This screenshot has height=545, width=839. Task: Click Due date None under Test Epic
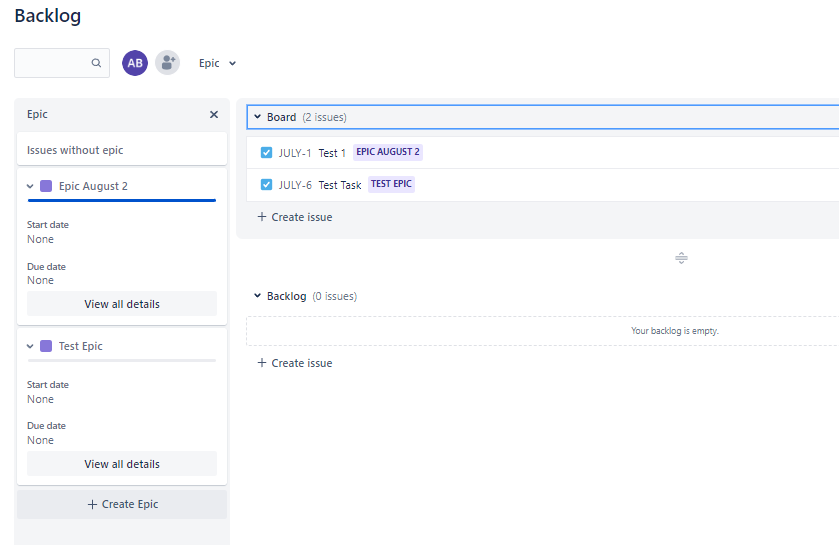coord(47,433)
